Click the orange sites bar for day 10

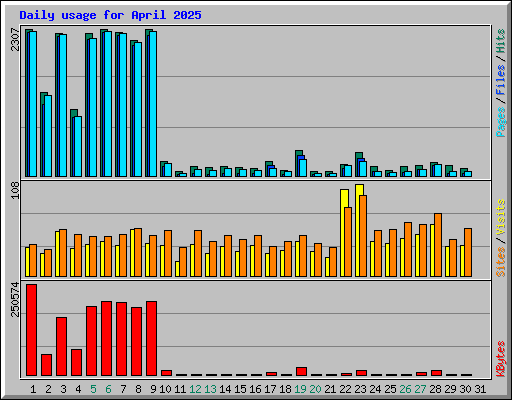click(168, 253)
